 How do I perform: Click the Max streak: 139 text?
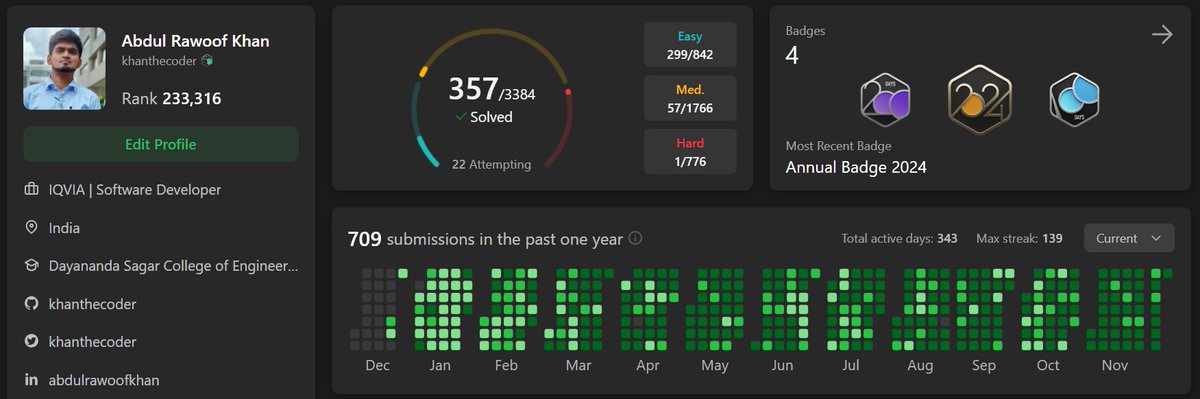tap(1019, 239)
